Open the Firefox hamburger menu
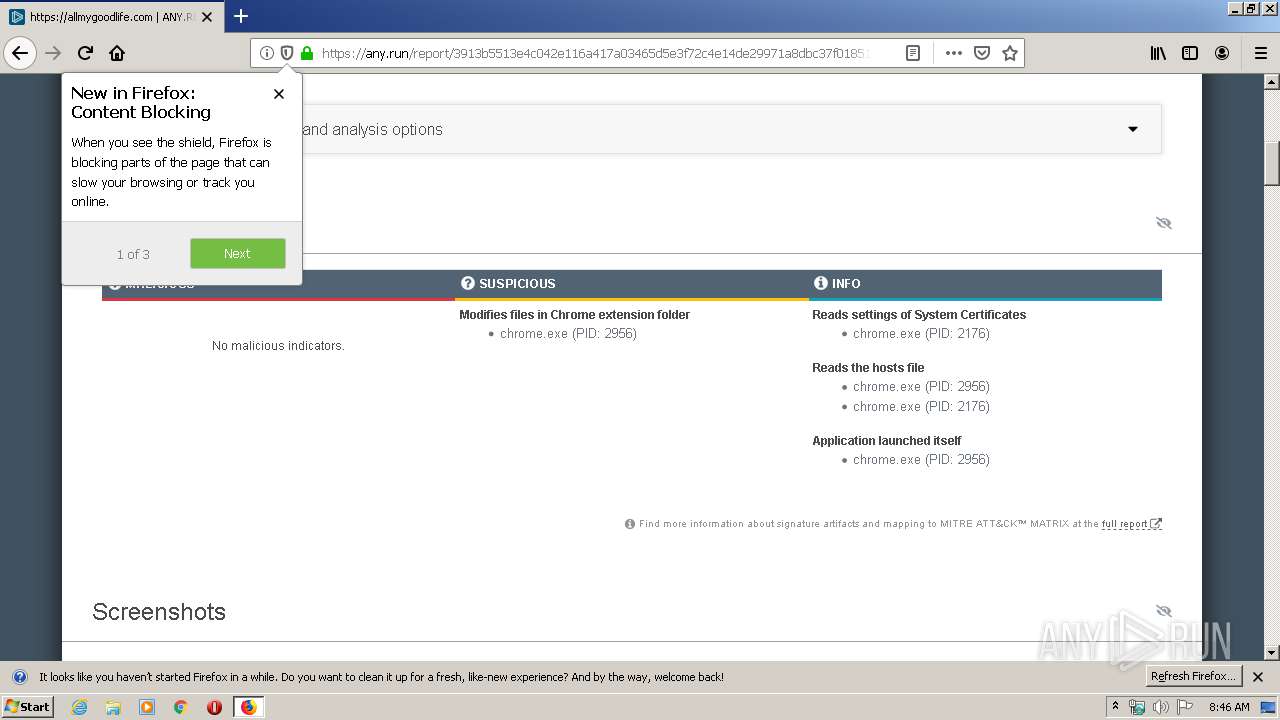The image size is (1280, 720). pyautogui.click(x=1260, y=53)
